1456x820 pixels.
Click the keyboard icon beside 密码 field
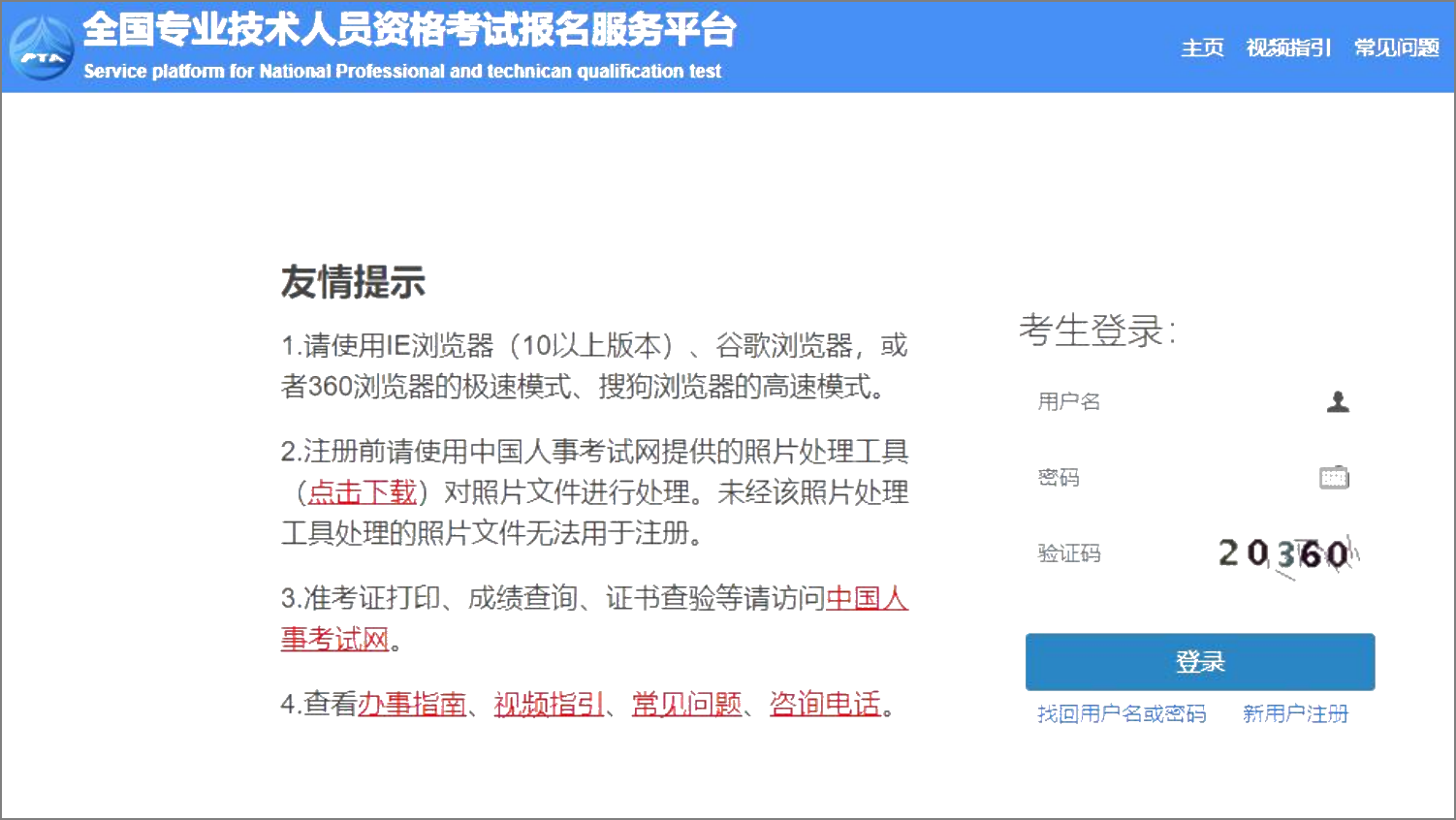click(1334, 477)
